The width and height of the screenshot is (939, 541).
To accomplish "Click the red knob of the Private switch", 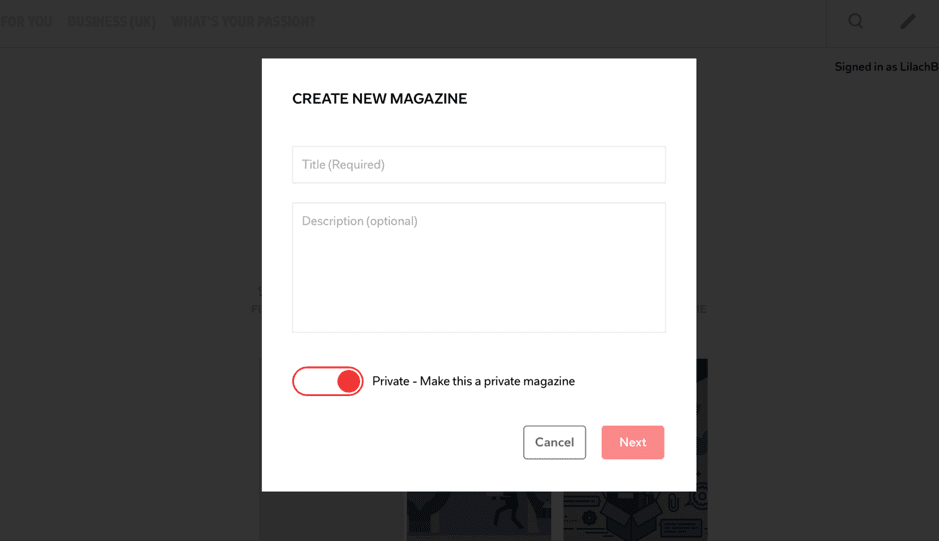I will click(x=349, y=381).
